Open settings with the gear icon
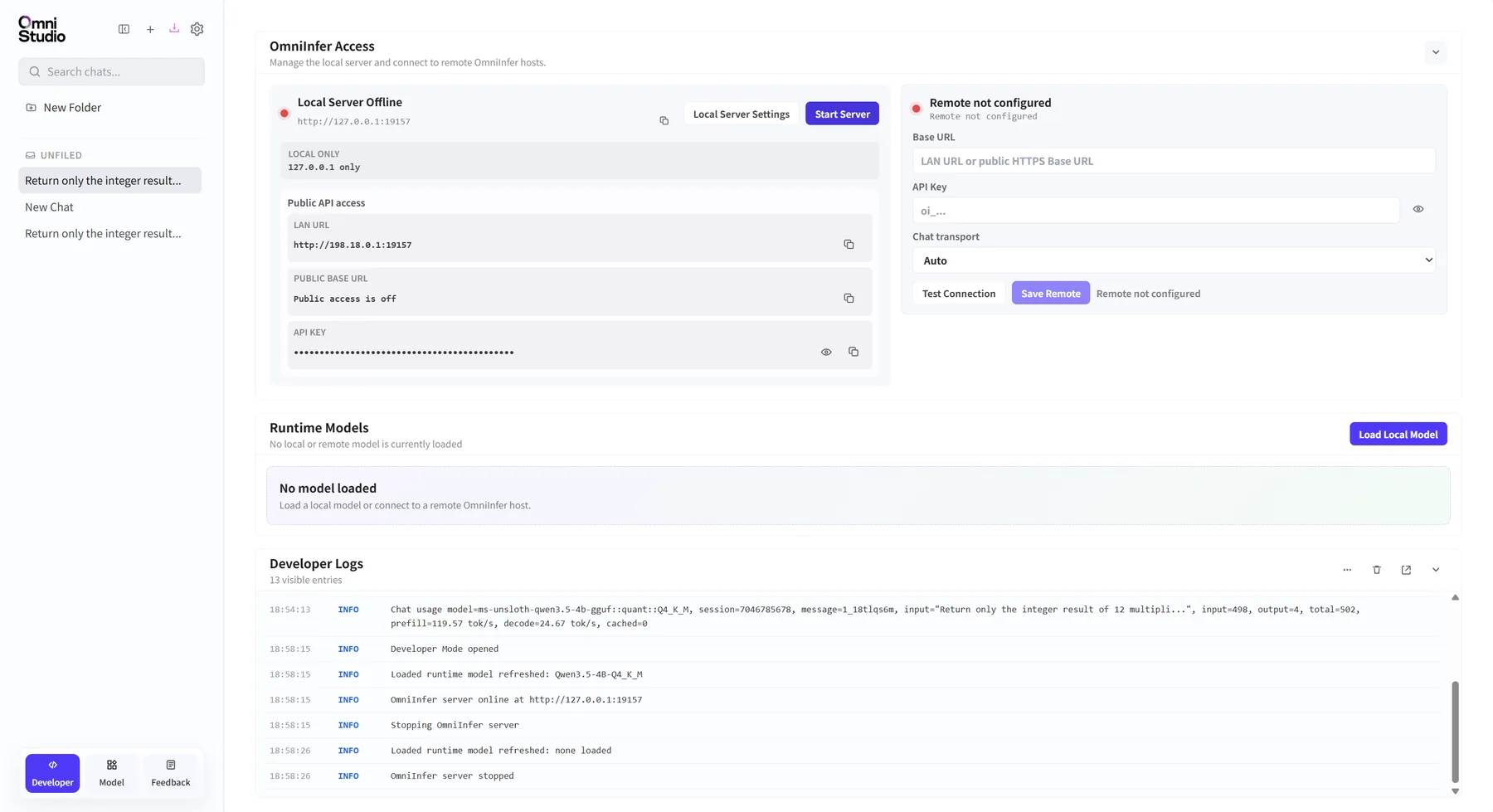1493x812 pixels. coord(197,29)
